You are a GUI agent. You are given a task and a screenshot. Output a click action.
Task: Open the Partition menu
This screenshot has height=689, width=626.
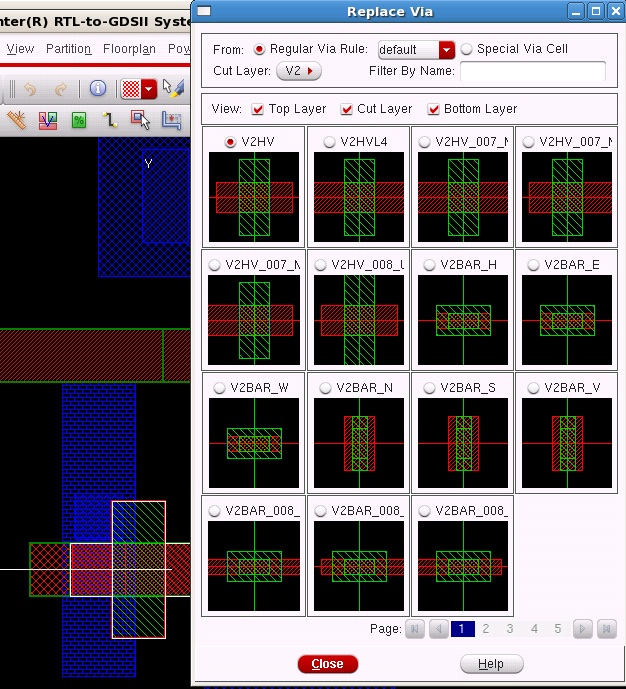pyautogui.click(x=68, y=48)
